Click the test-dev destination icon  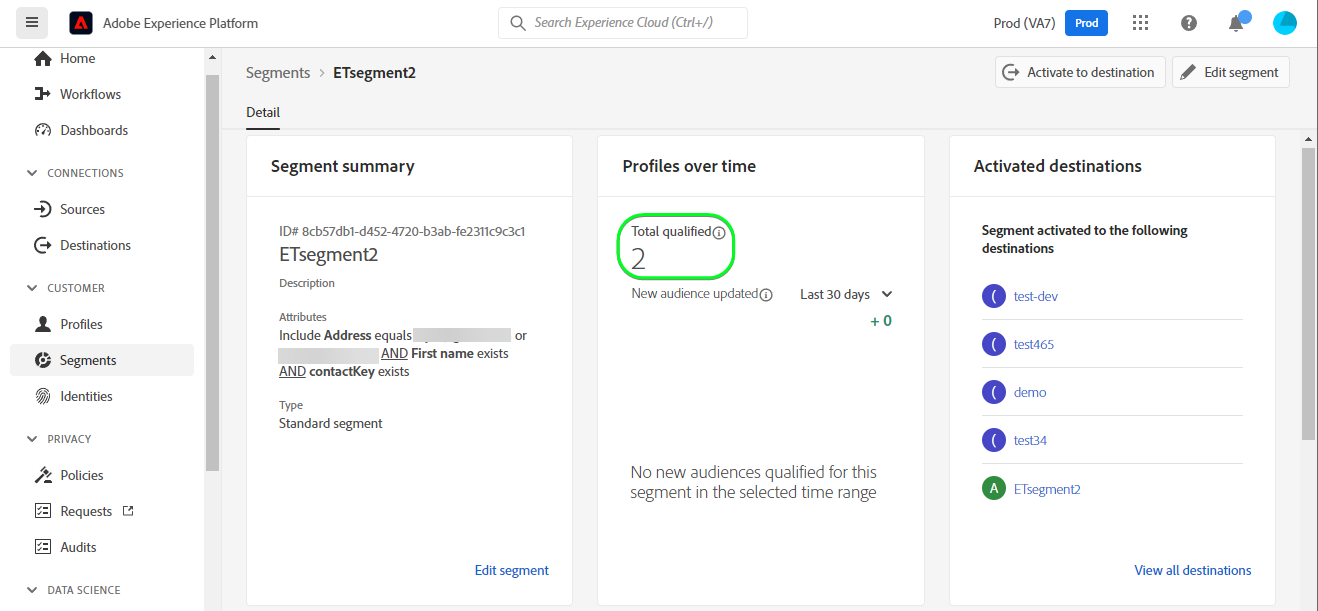coord(993,296)
